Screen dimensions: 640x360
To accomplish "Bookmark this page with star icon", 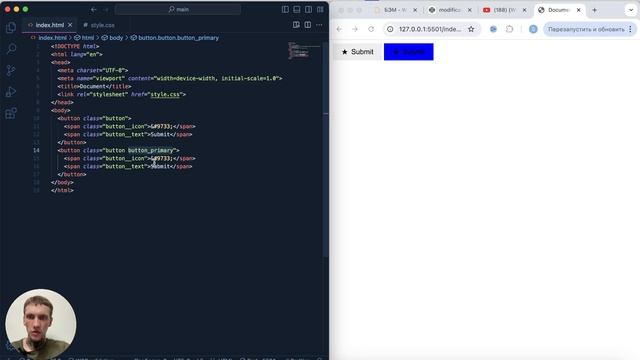I will coord(471,29).
